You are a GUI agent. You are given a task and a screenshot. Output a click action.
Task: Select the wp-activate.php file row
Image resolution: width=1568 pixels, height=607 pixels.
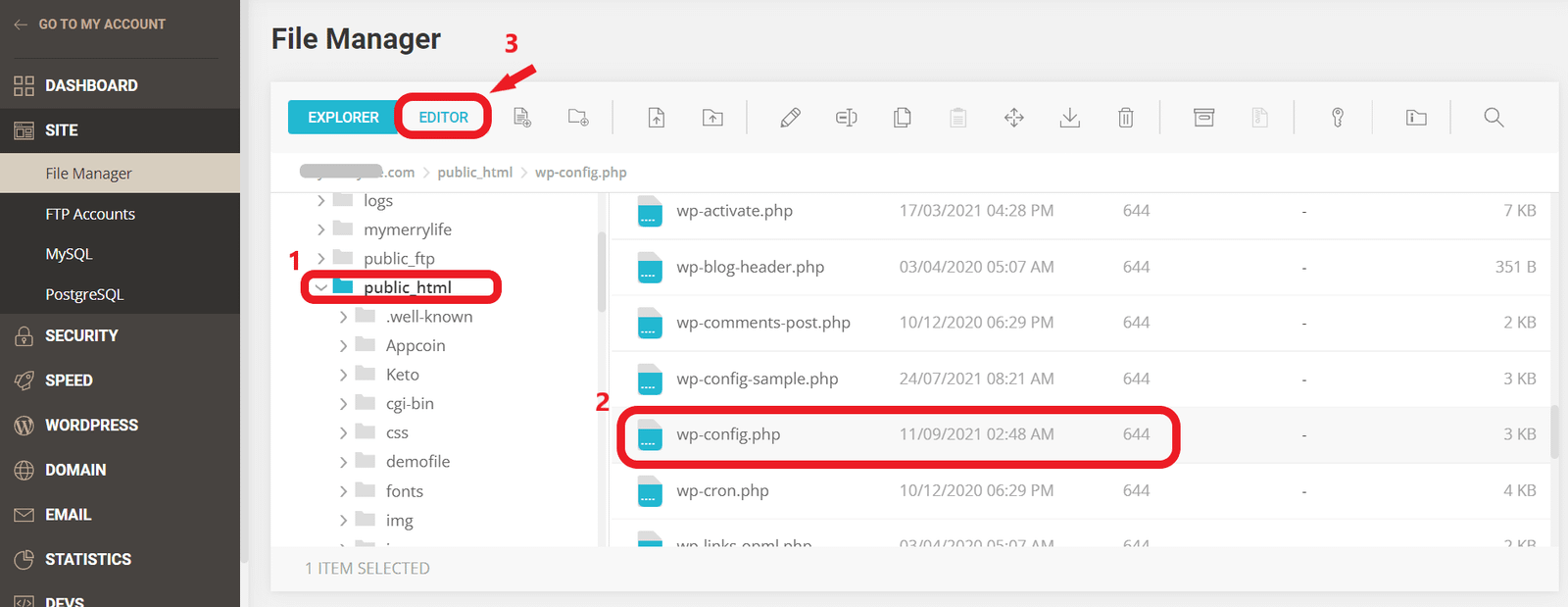point(1080,211)
